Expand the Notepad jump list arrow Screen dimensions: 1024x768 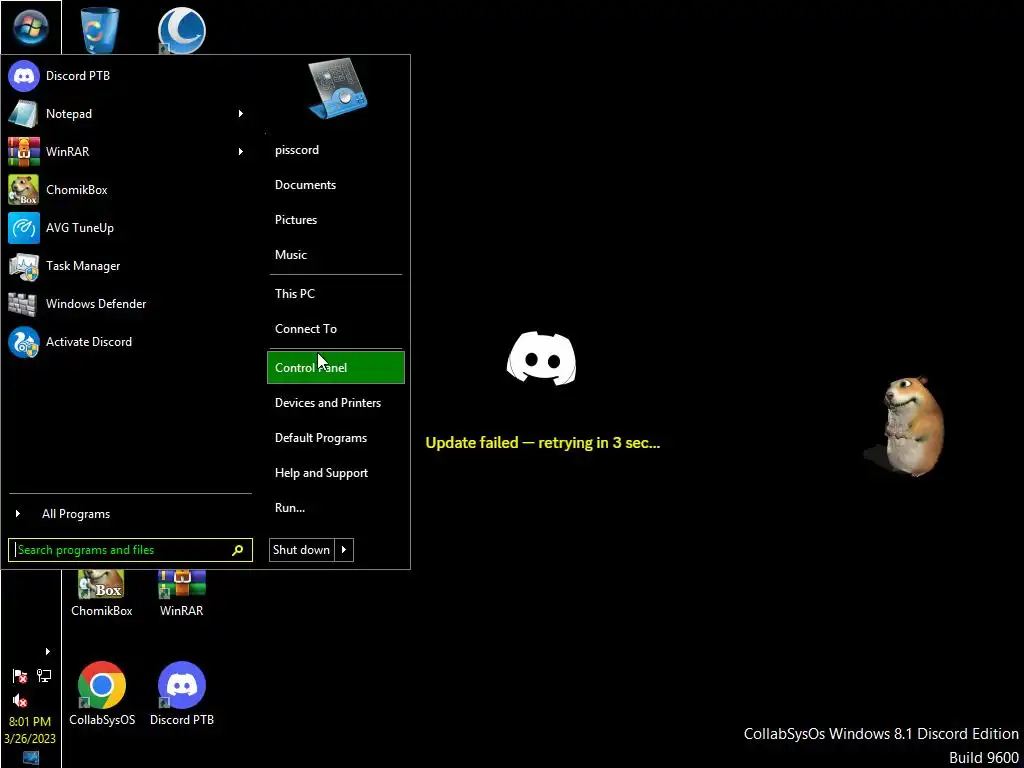240,114
